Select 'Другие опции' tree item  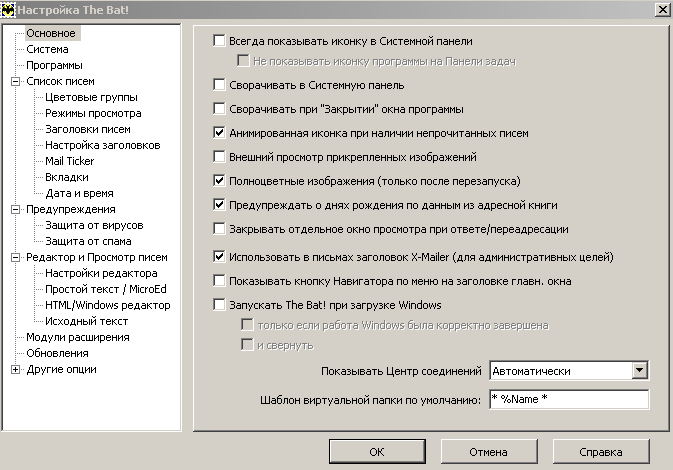pyautogui.click(x=61, y=369)
